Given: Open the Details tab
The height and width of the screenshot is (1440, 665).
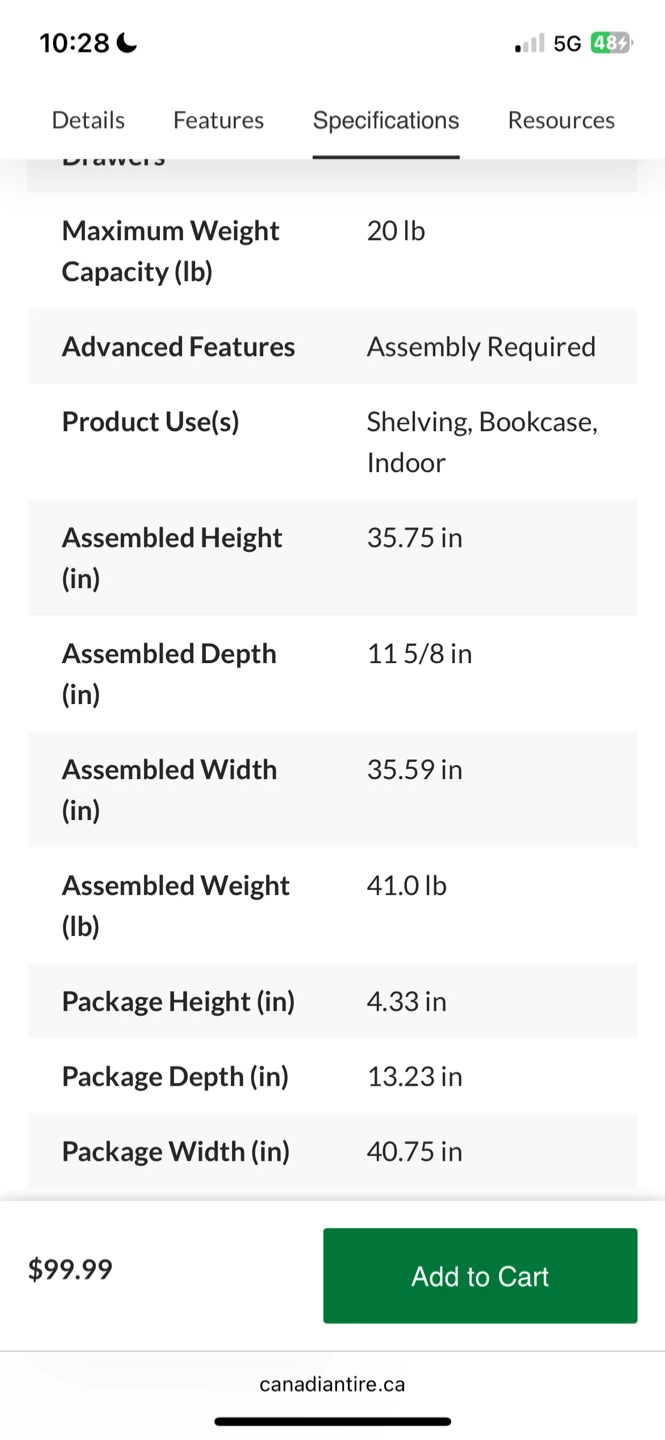Looking at the screenshot, I should coord(88,120).
